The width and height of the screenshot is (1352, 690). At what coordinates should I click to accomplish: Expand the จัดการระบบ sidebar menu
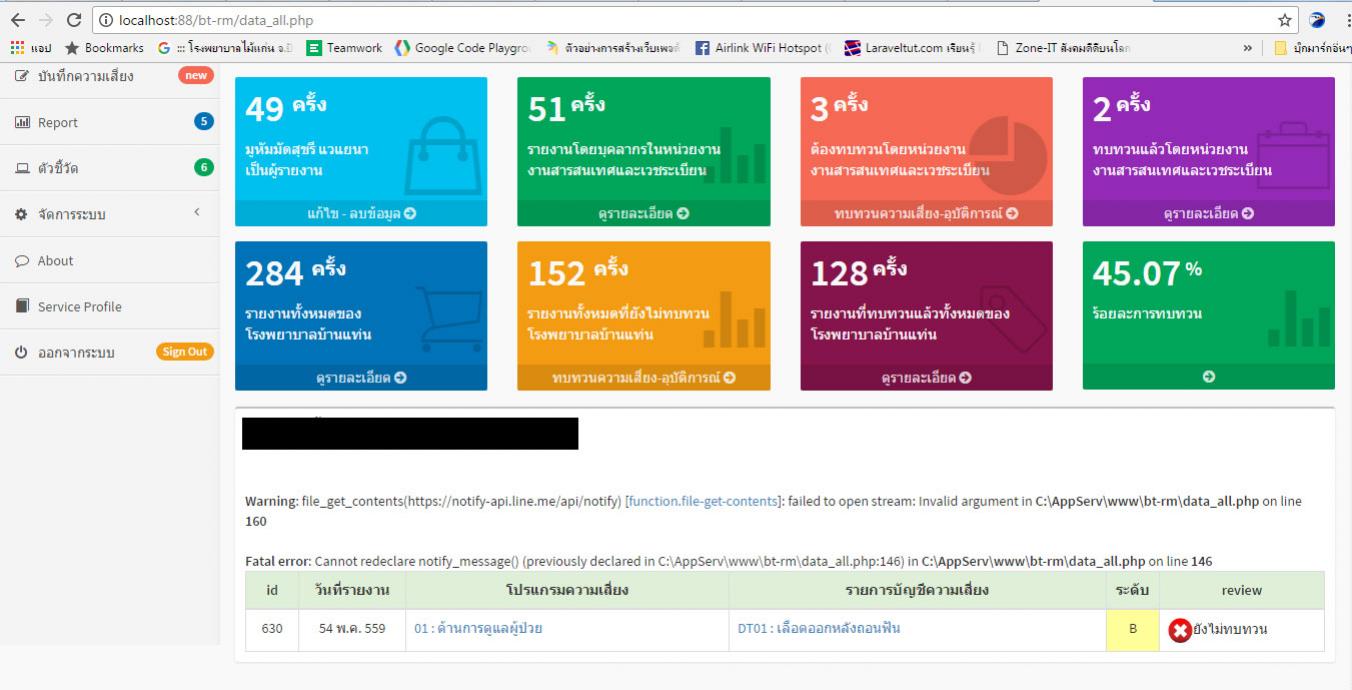(x=110, y=214)
